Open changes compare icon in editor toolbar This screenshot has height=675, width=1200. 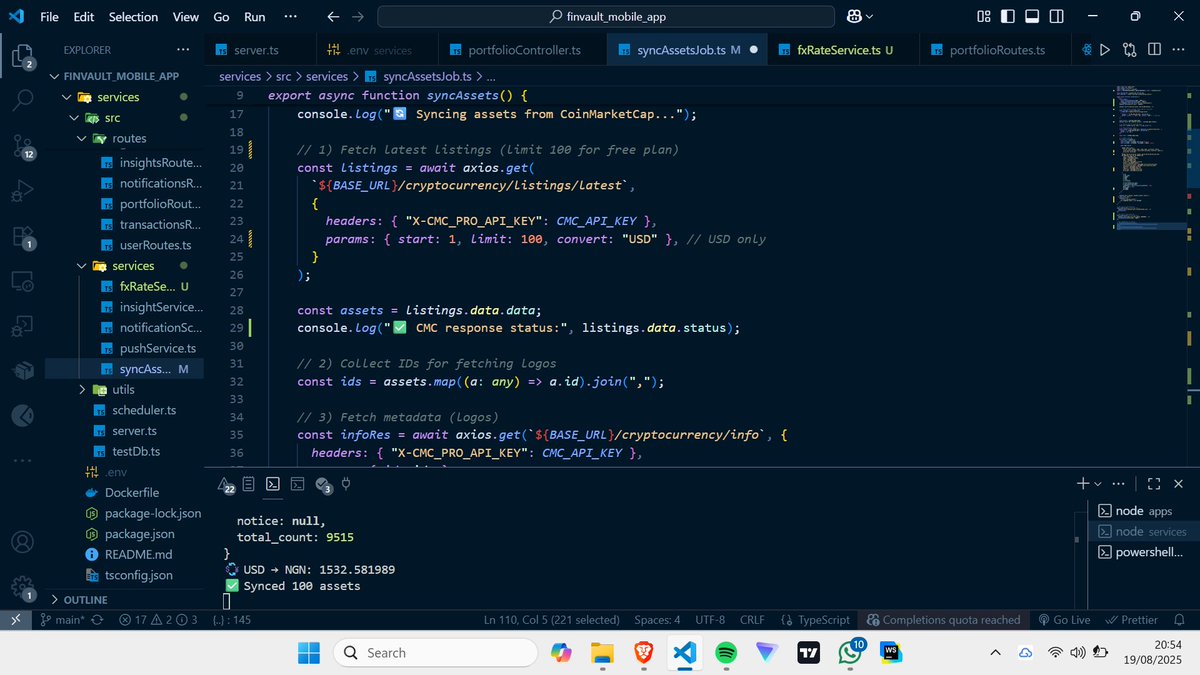click(1130, 49)
